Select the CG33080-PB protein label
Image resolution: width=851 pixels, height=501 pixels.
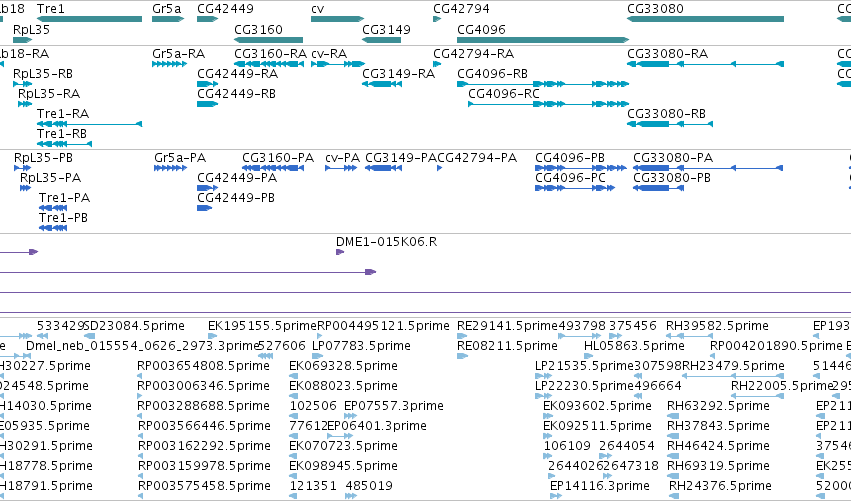point(672,178)
